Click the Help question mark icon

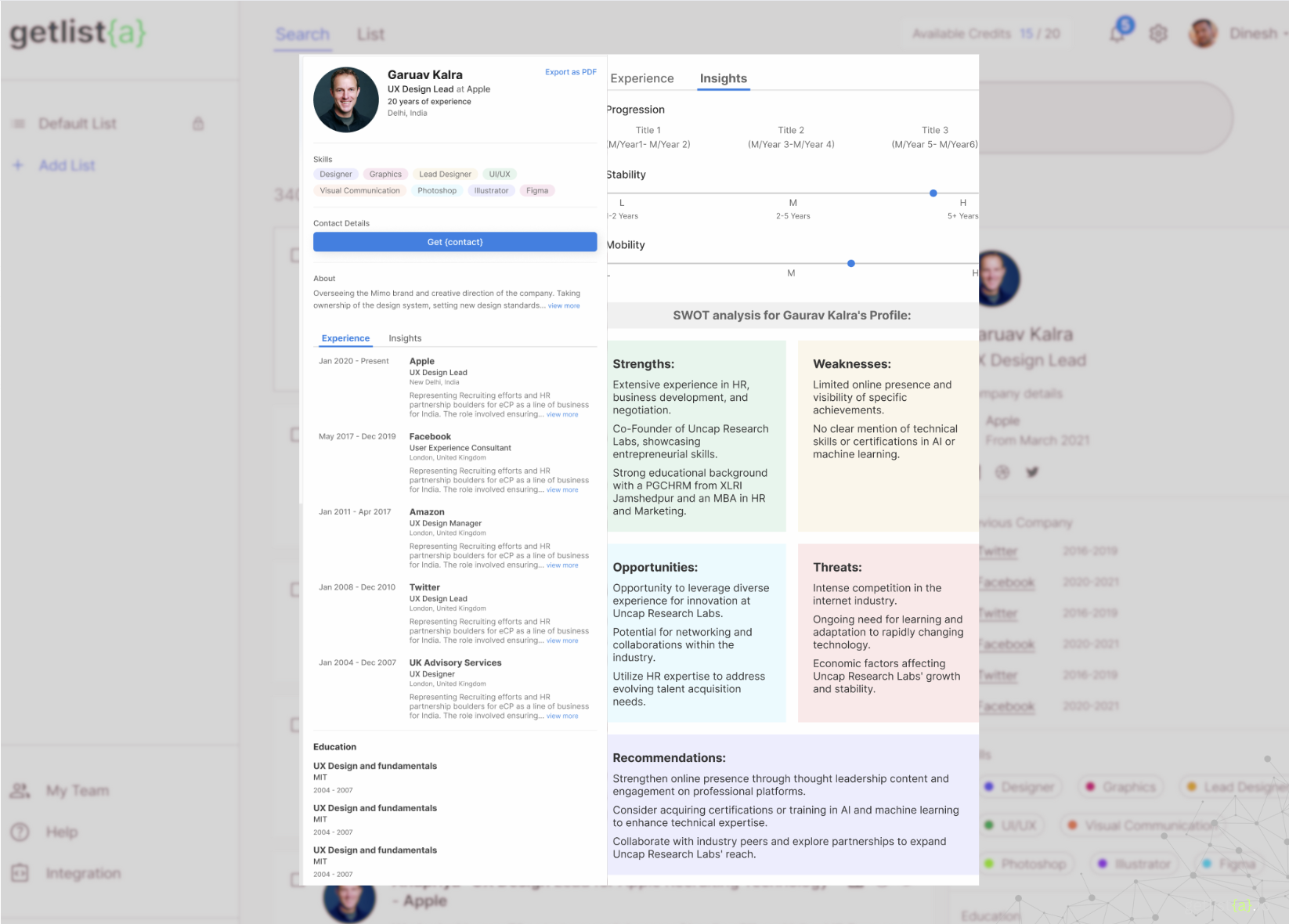(20, 832)
